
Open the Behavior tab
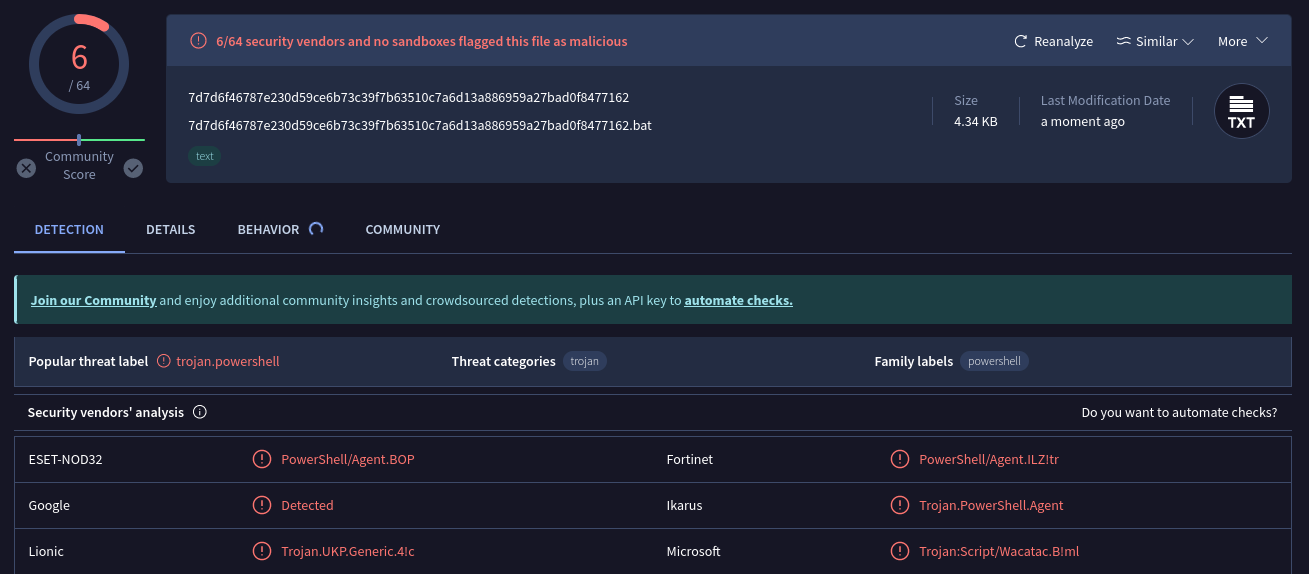(x=268, y=229)
